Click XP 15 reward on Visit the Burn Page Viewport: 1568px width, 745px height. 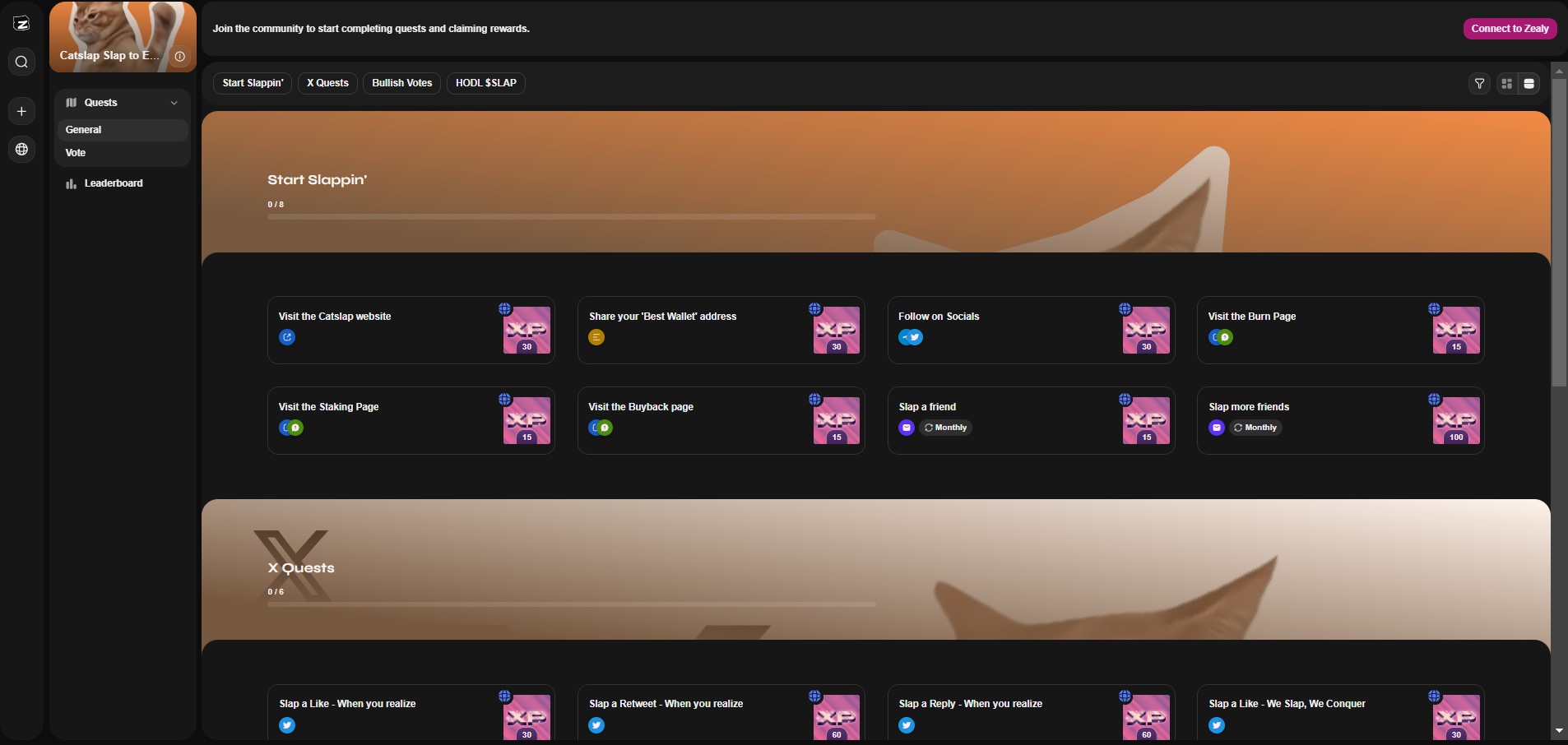pos(1456,330)
